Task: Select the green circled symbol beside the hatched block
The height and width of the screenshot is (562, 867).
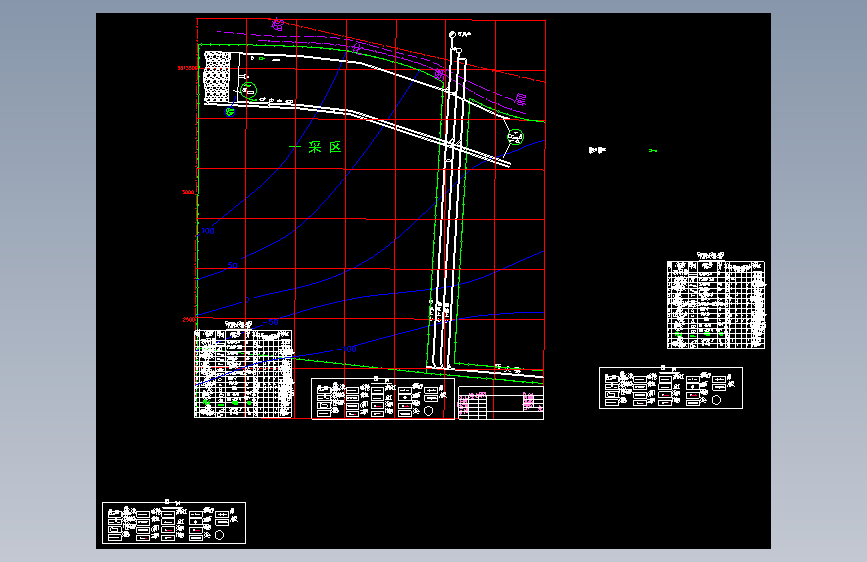Action: 248,90
